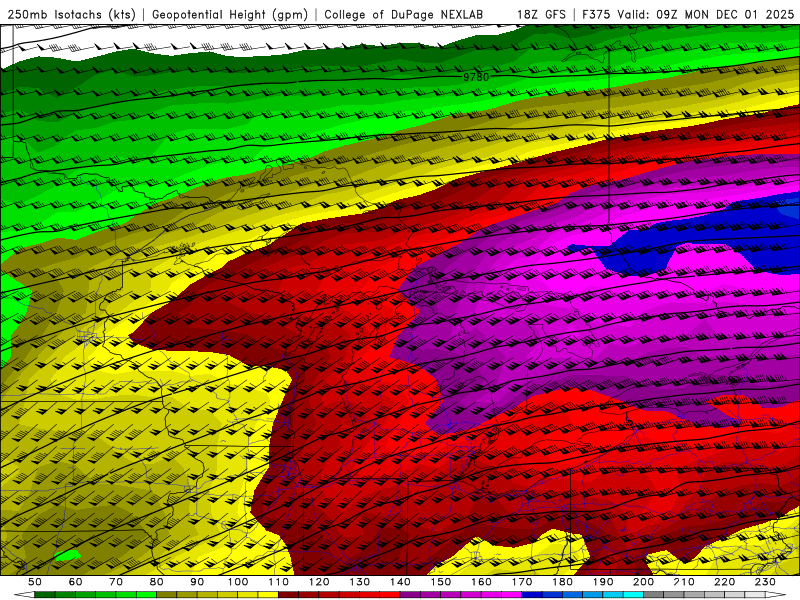Click the 200 value on the legend
This screenshot has height=600, width=800.
(x=644, y=582)
